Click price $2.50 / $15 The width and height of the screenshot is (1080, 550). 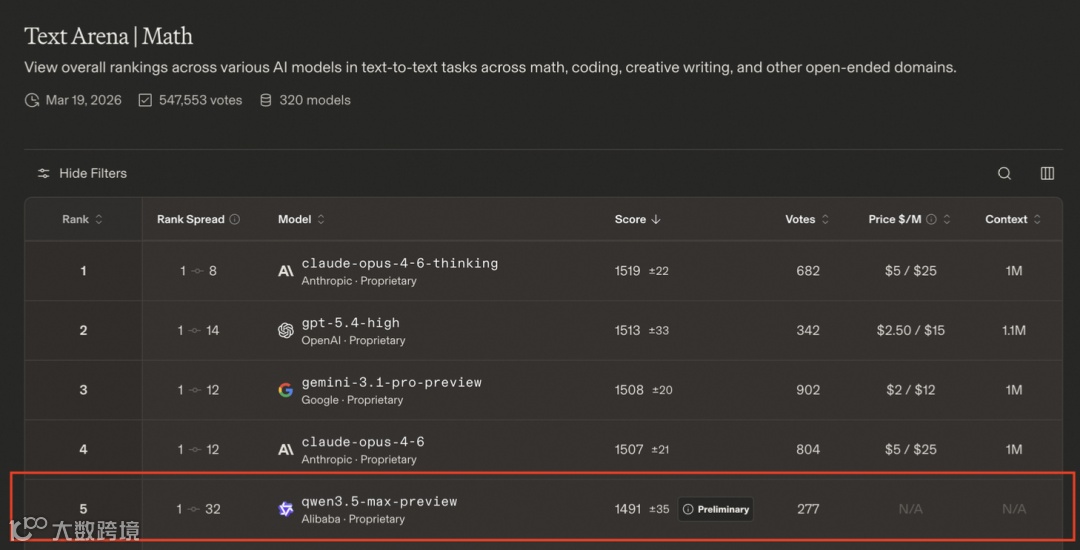911,330
